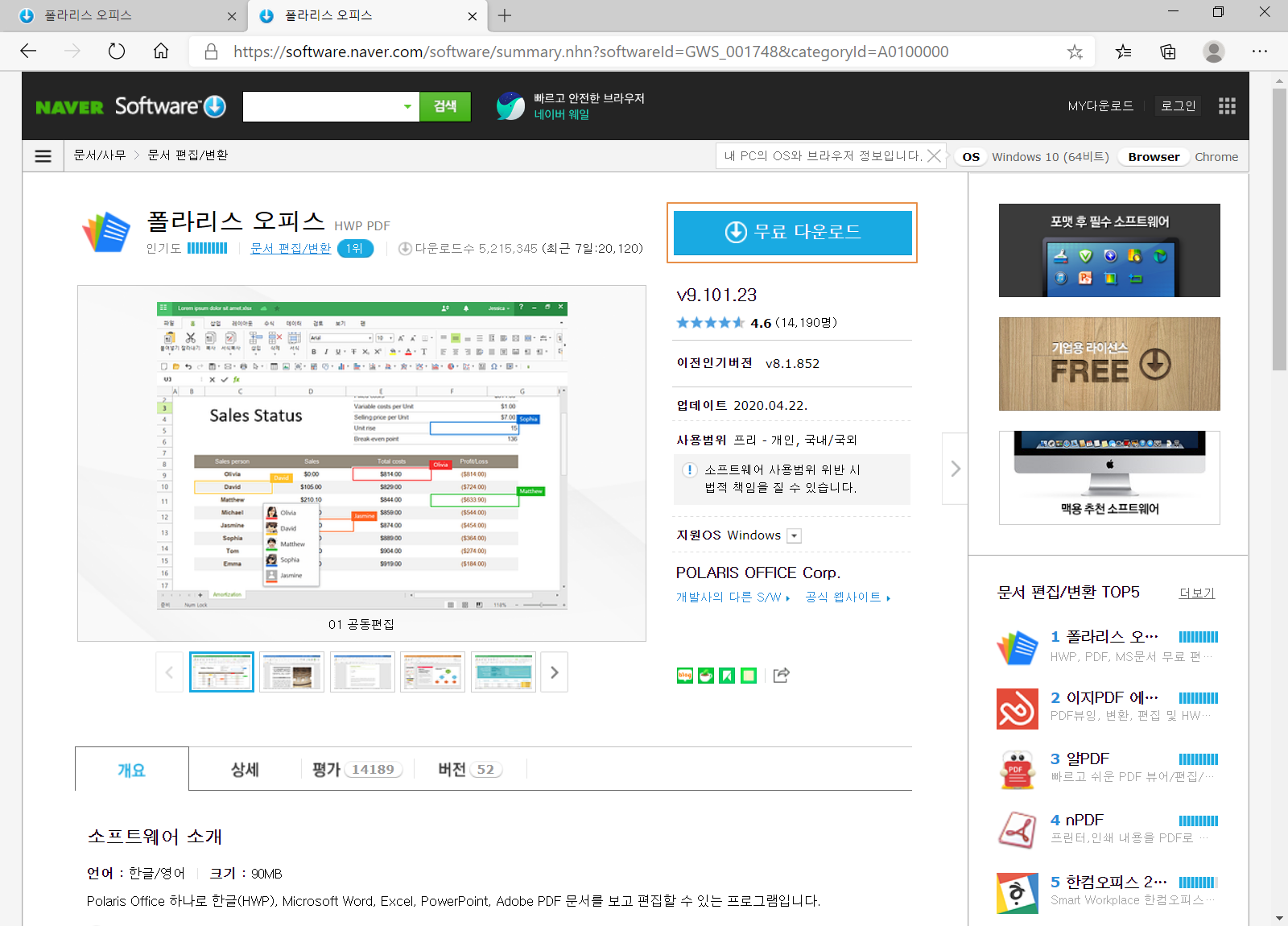Click the Naver Whale browser icon
The width and height of the screenshot is (1288, 926).
[x=510, y=105]
